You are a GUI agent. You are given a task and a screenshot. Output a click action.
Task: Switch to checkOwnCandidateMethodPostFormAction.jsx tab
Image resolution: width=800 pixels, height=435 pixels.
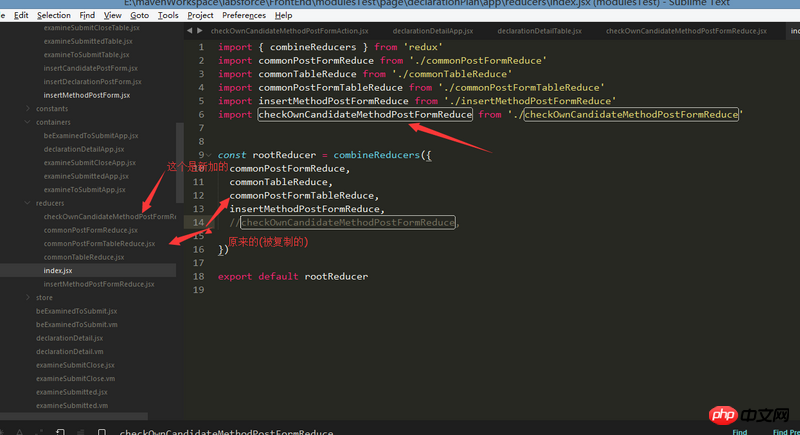(x=289, y=31)
